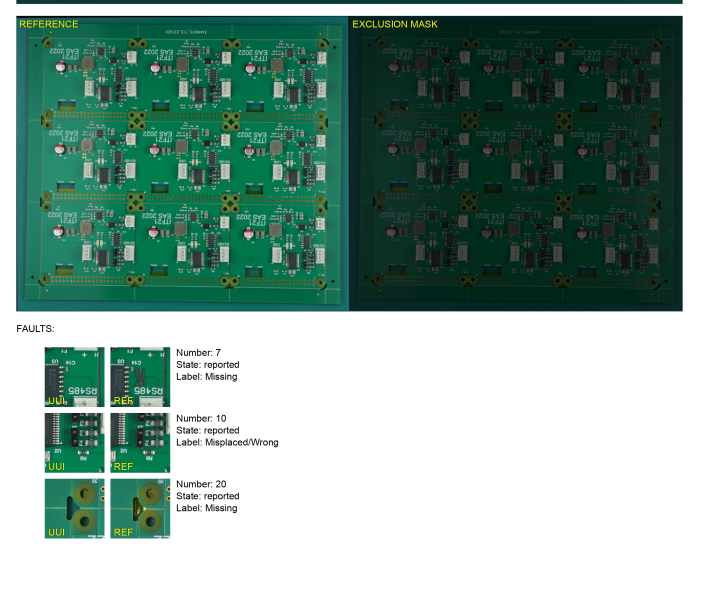Image resolution: width=704 pixels, height=589 pixels.
Task: Click the dark bar above the images
Action: coord(349,2)
